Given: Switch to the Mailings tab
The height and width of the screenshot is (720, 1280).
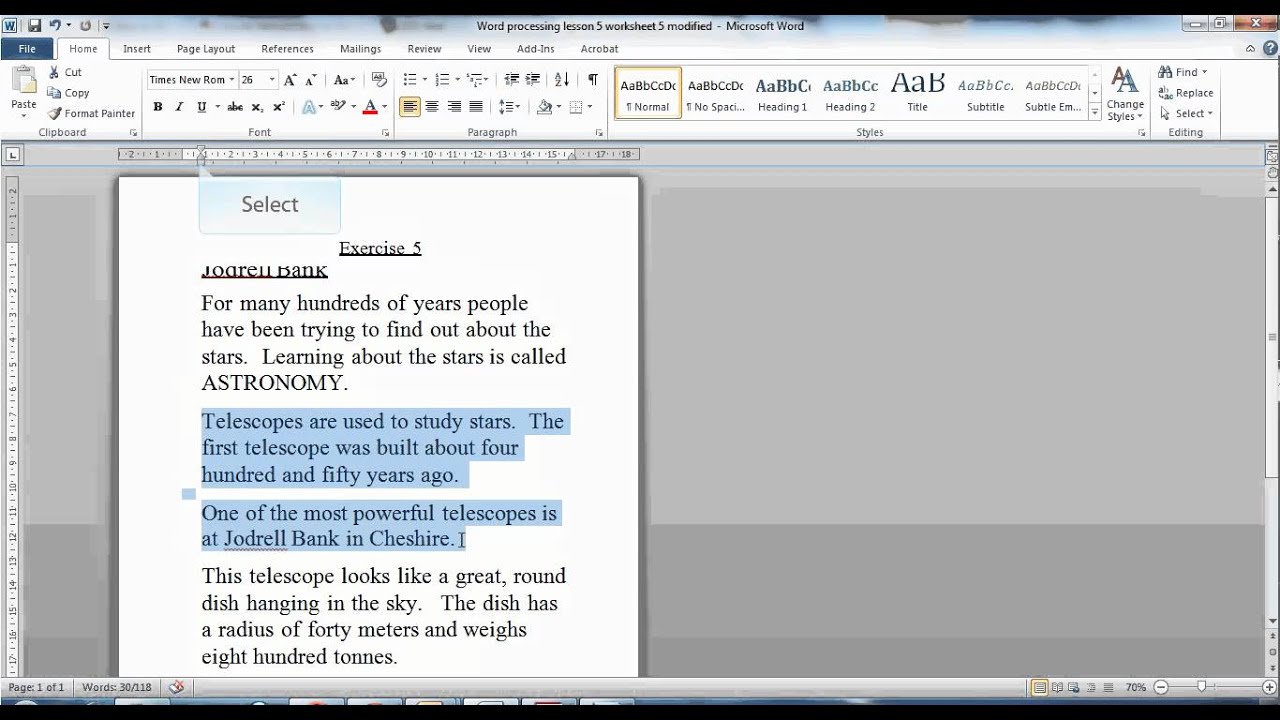Looking at the screenshot, I should pyautogui.click(x=360, y=48).
